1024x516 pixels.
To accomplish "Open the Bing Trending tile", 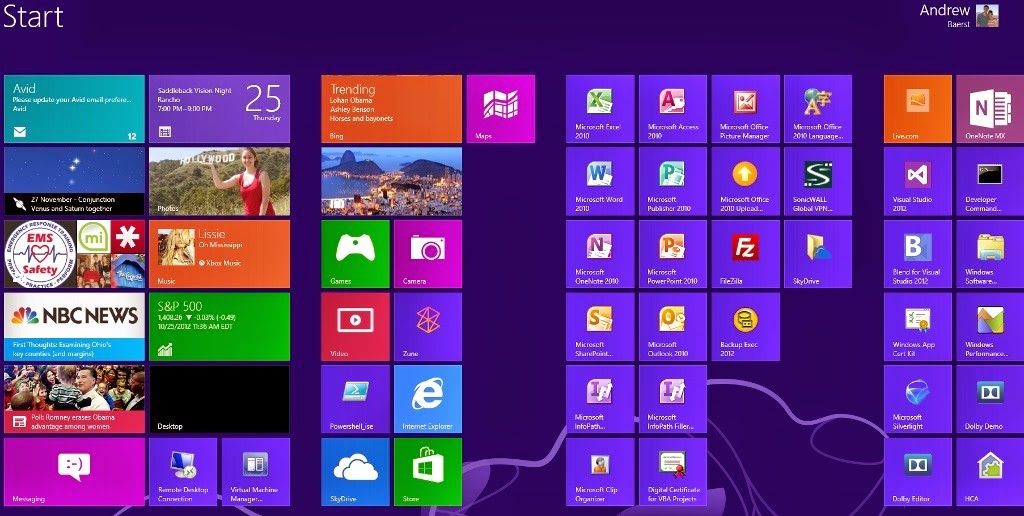I will [391, 109].
